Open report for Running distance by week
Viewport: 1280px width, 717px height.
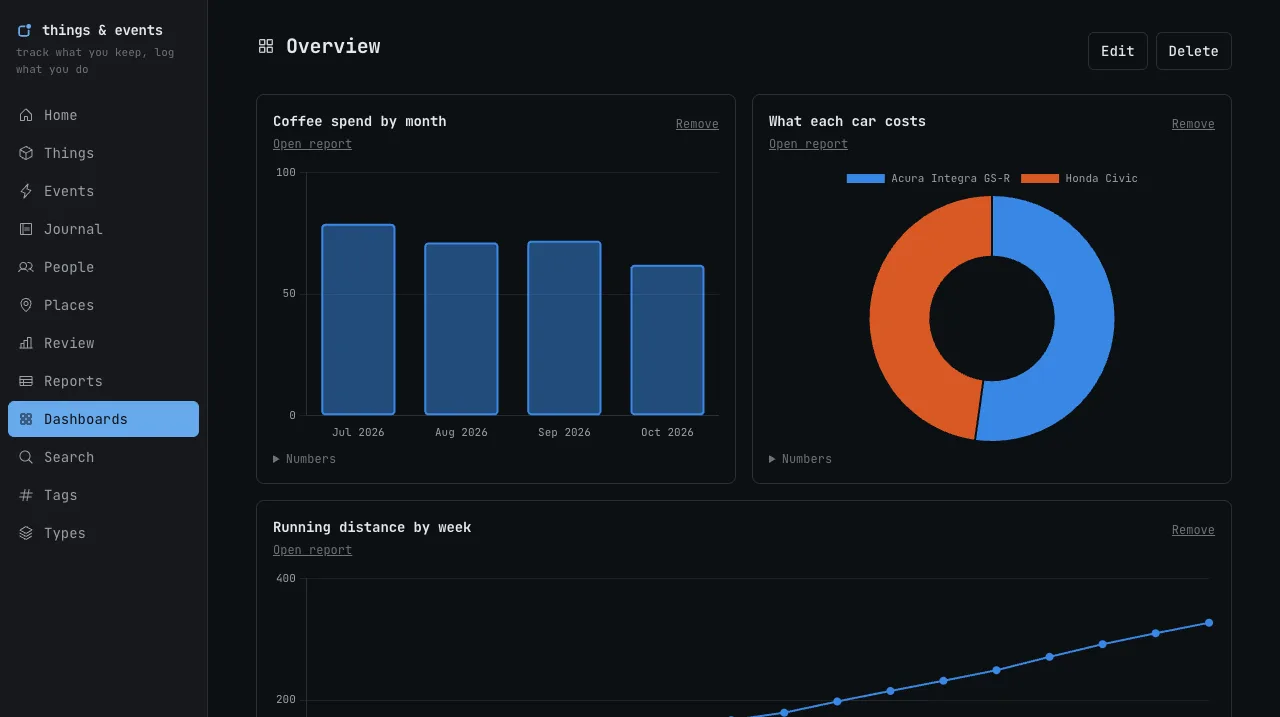coord(312,550)
